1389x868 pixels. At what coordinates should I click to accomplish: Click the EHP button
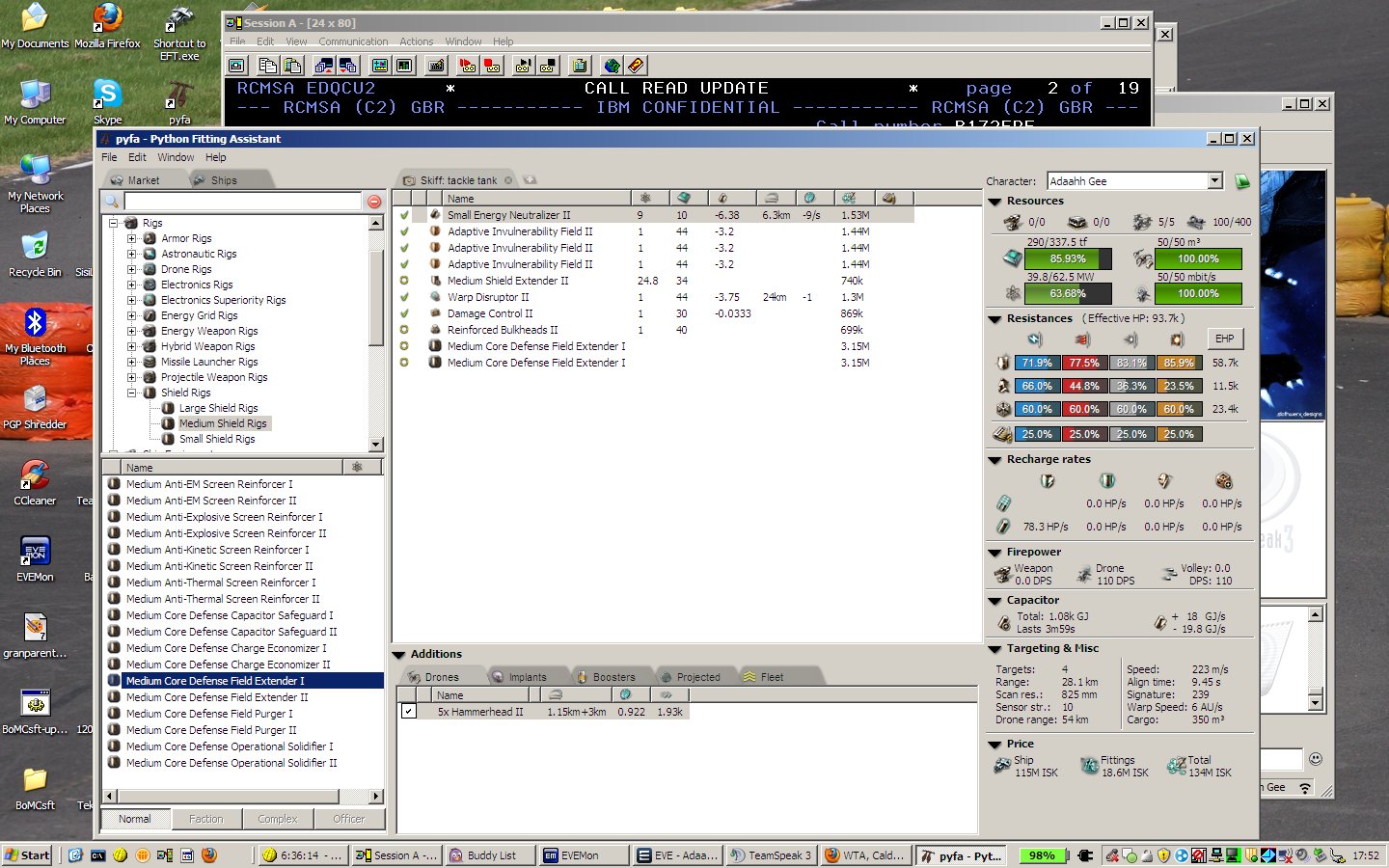pyautogui.click(x=1224, y=339)
